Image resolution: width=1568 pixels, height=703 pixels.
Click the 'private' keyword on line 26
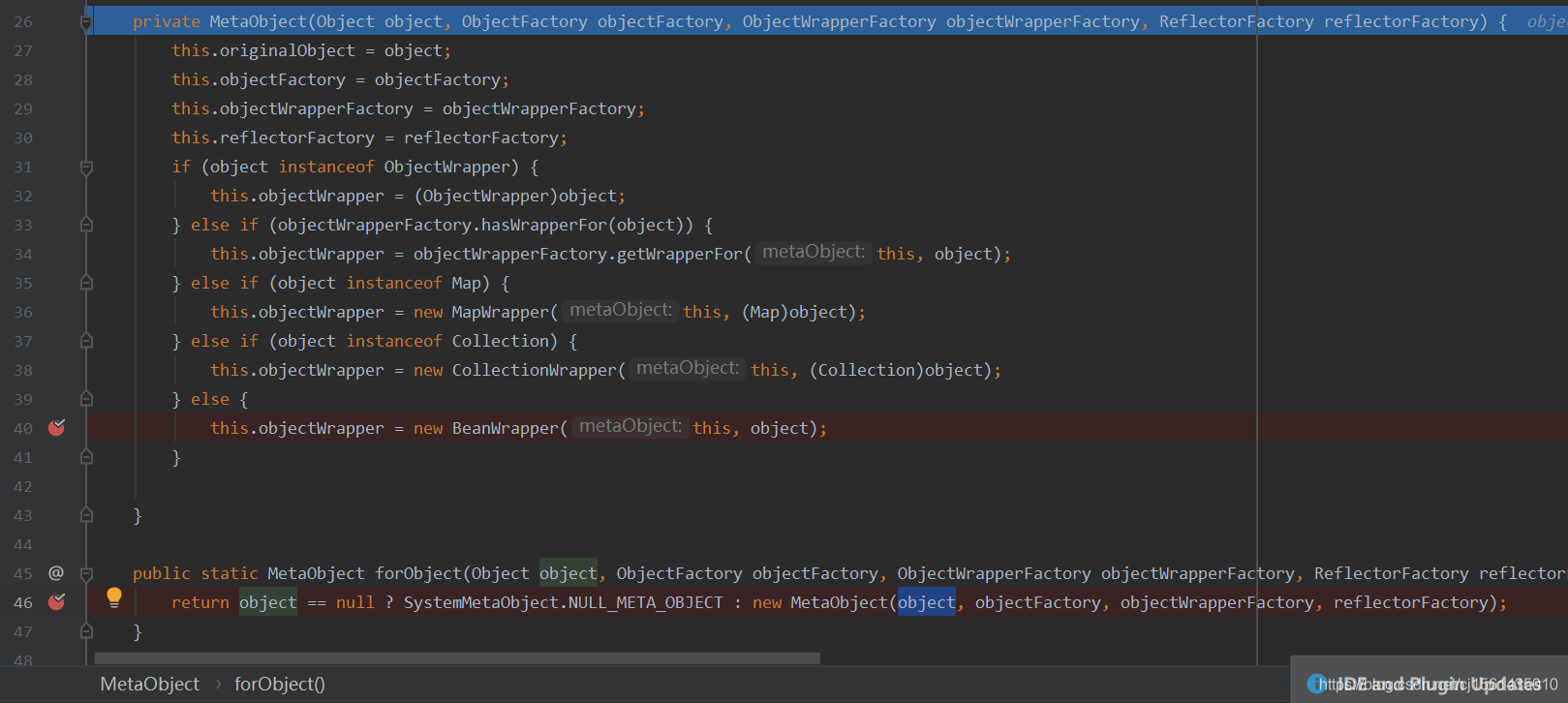click(x=167, y=21)
